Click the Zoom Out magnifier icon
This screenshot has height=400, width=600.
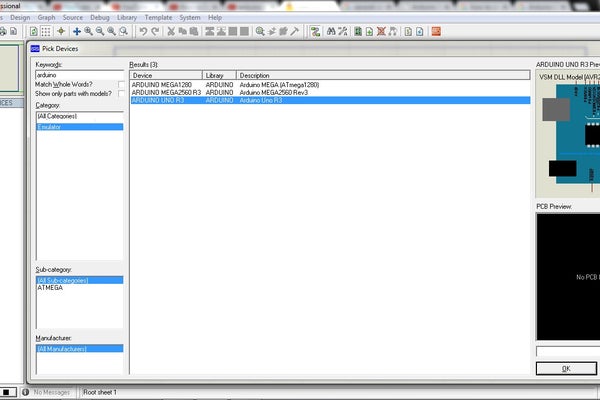100,31
